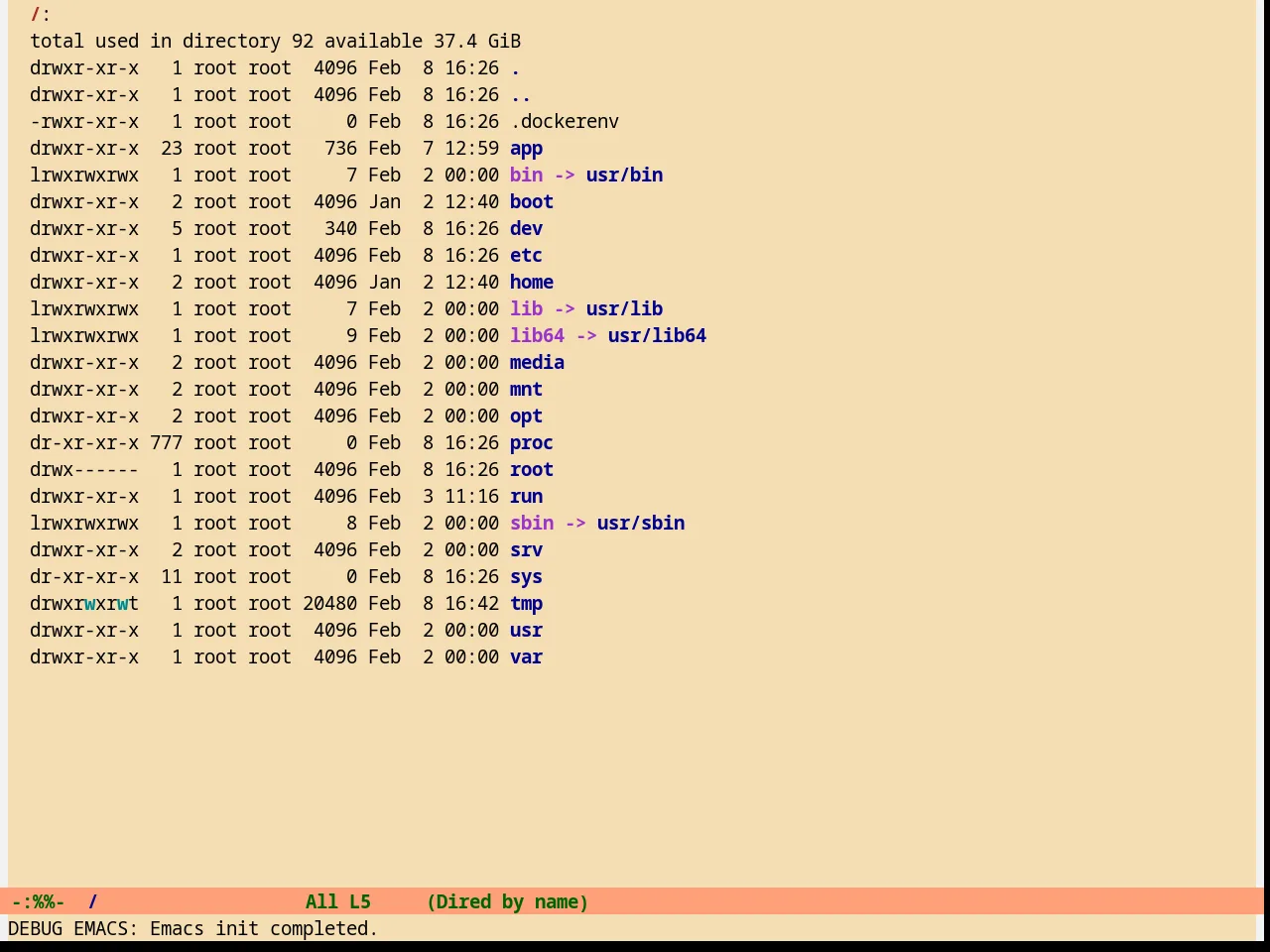Viewport: 1270px width, 952px height.
Task: Follow the lib symlink name
Action: [526, 309]
